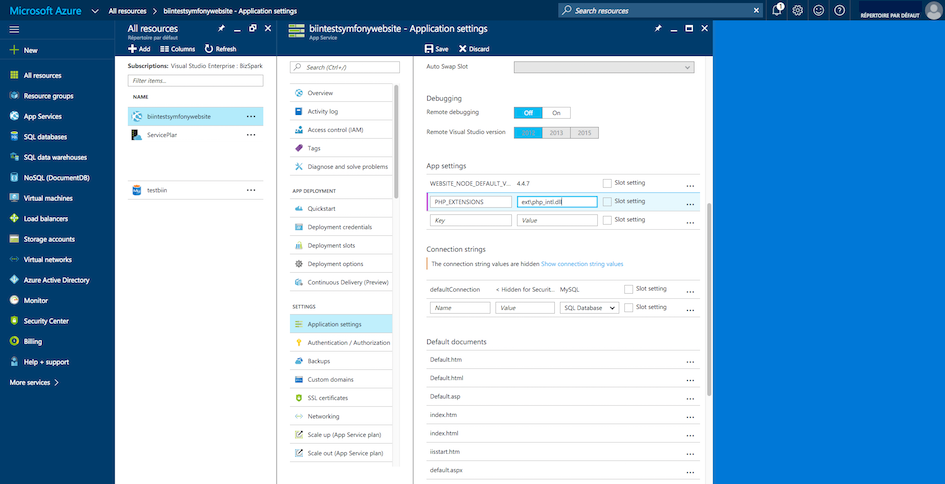
Task: Open the help question mark icon
Action: [x=839, y=10]
